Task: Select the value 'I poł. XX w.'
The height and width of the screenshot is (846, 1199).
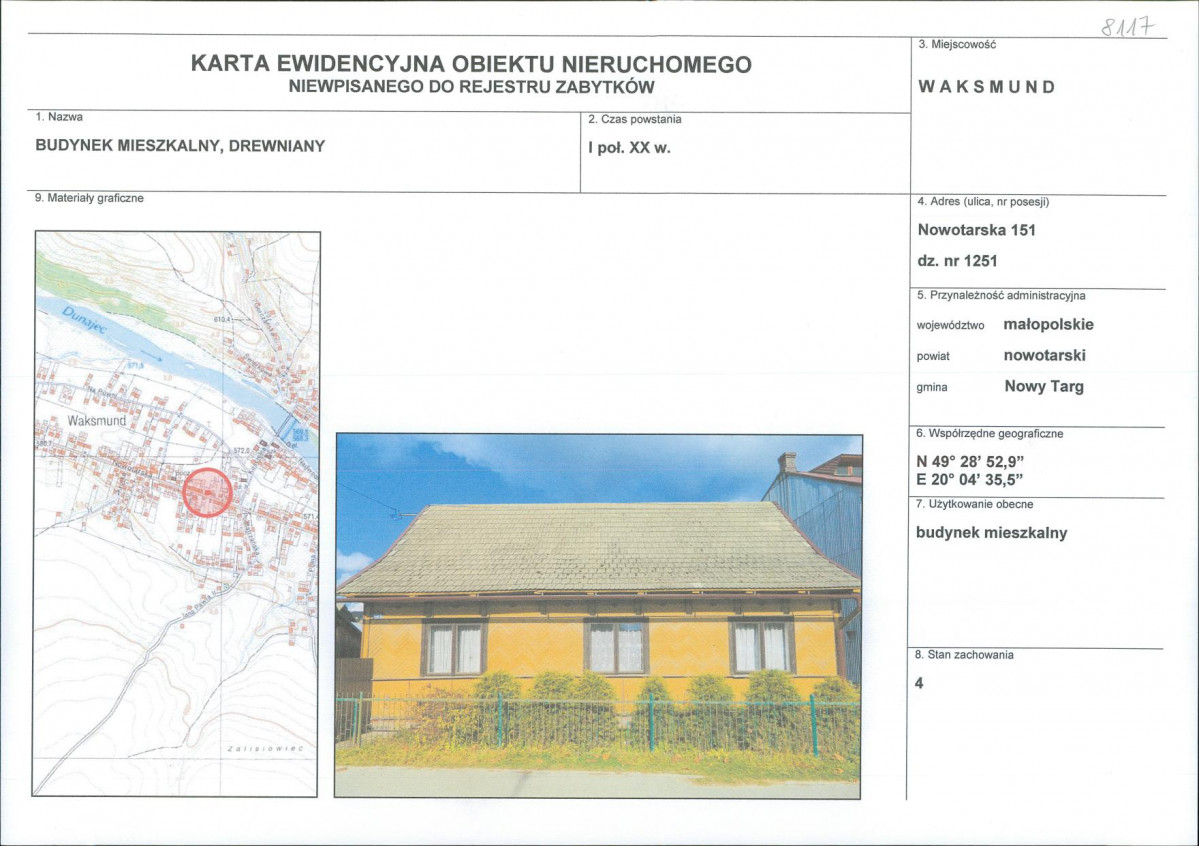Action: [629, 148]
